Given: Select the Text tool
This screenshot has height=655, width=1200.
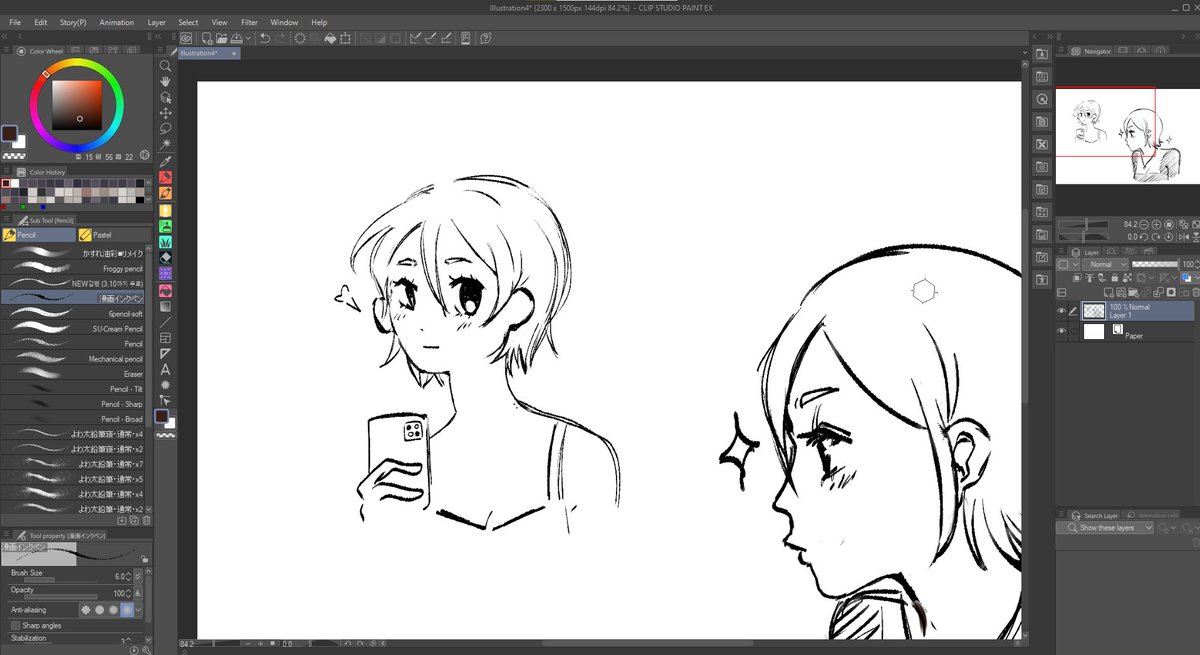Looking at the screenshot, I should [166, 368].
